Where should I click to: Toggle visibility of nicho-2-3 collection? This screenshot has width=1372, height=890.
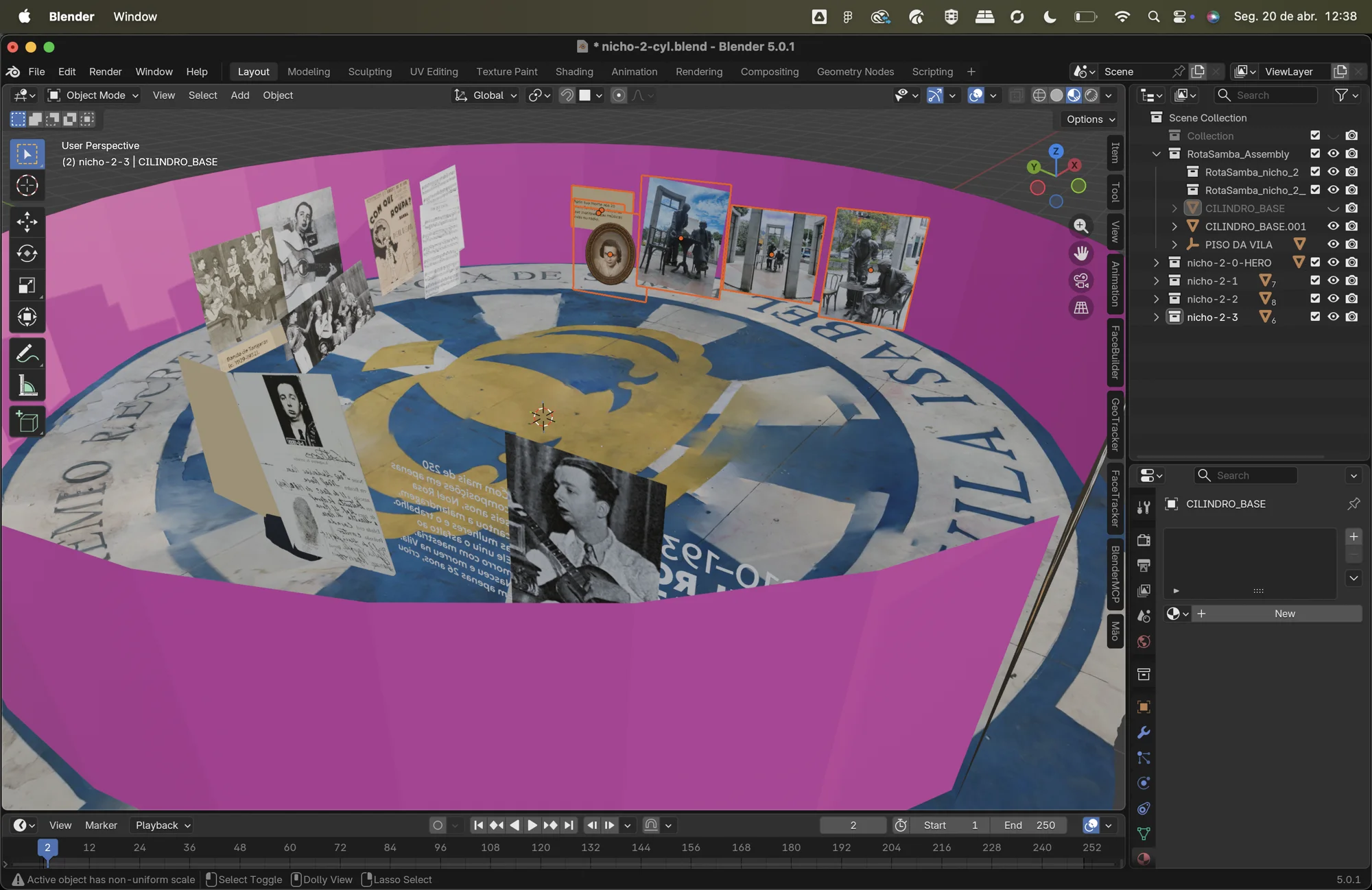click(x=1333, y=317)
